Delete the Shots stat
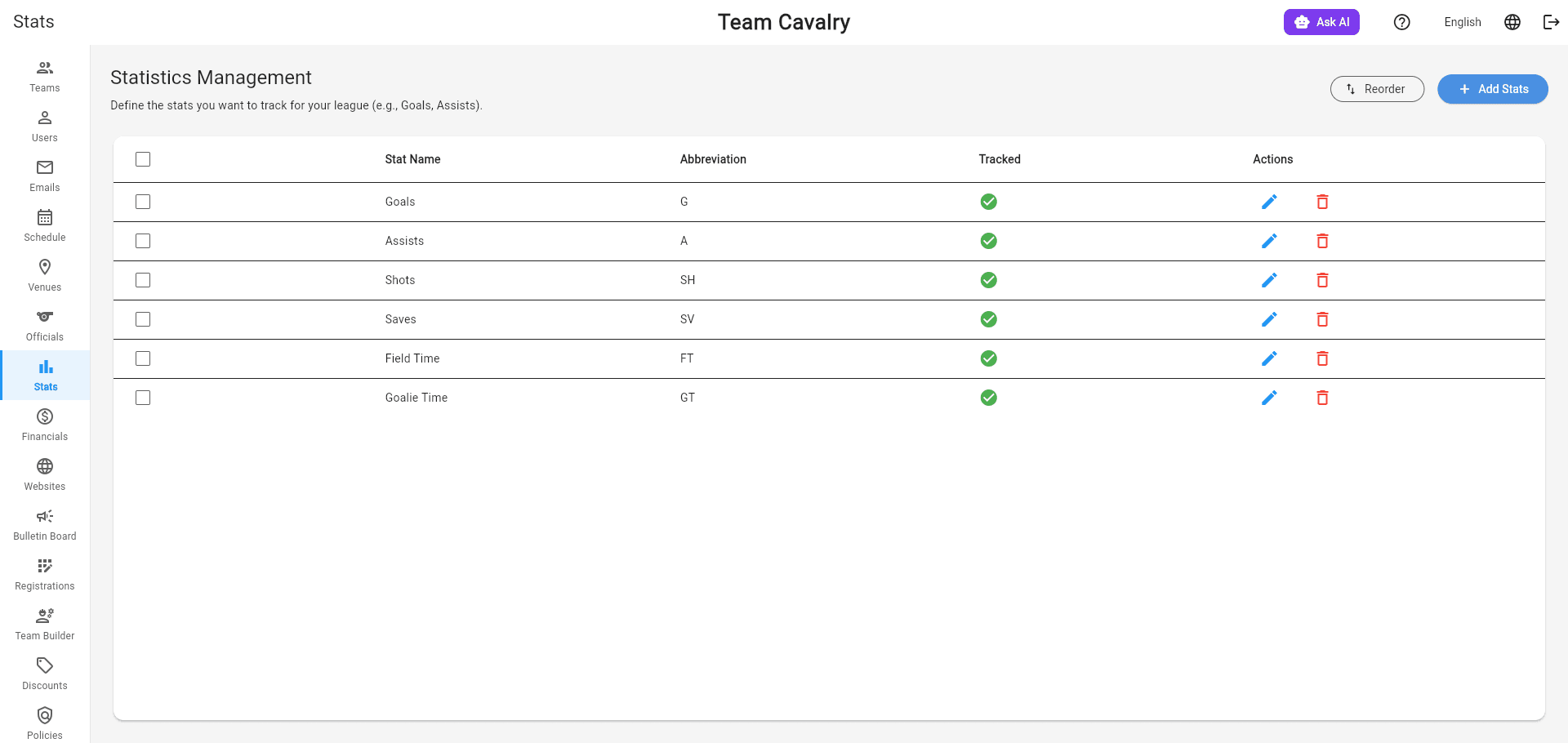The image size is (1568, 743). [1322, 280]
